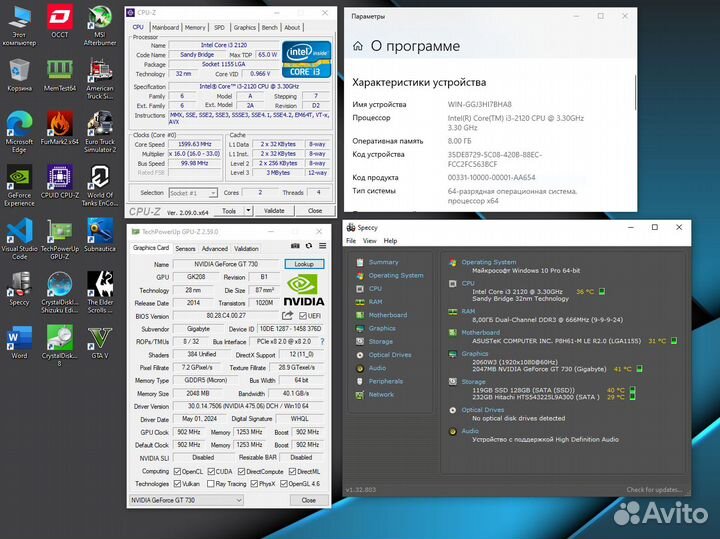Screen dimensions: 720x539
Task: Expand the Tools dropdown arrow in CPU-Z
Action: [x=246, y=211]
